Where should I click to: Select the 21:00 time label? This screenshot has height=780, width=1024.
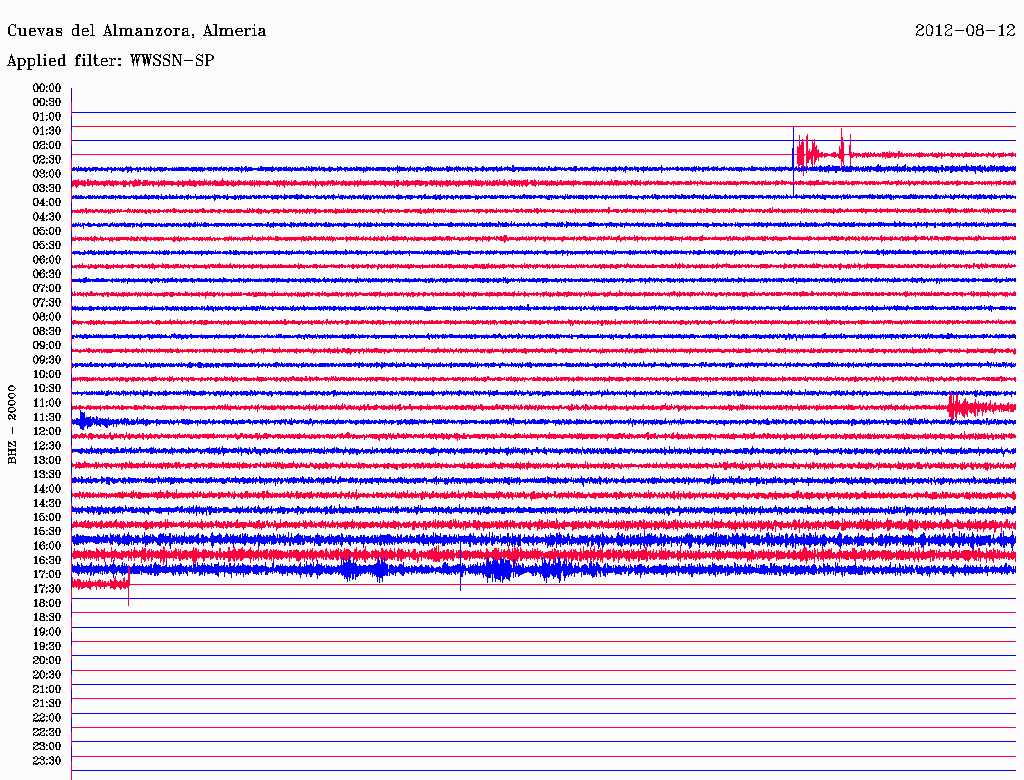tap(47, 689)
